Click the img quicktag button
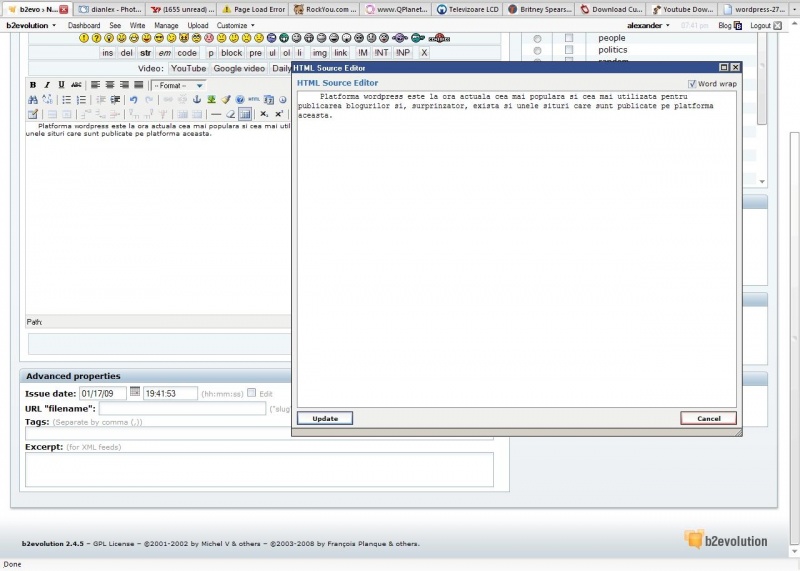 coord(319,53)
